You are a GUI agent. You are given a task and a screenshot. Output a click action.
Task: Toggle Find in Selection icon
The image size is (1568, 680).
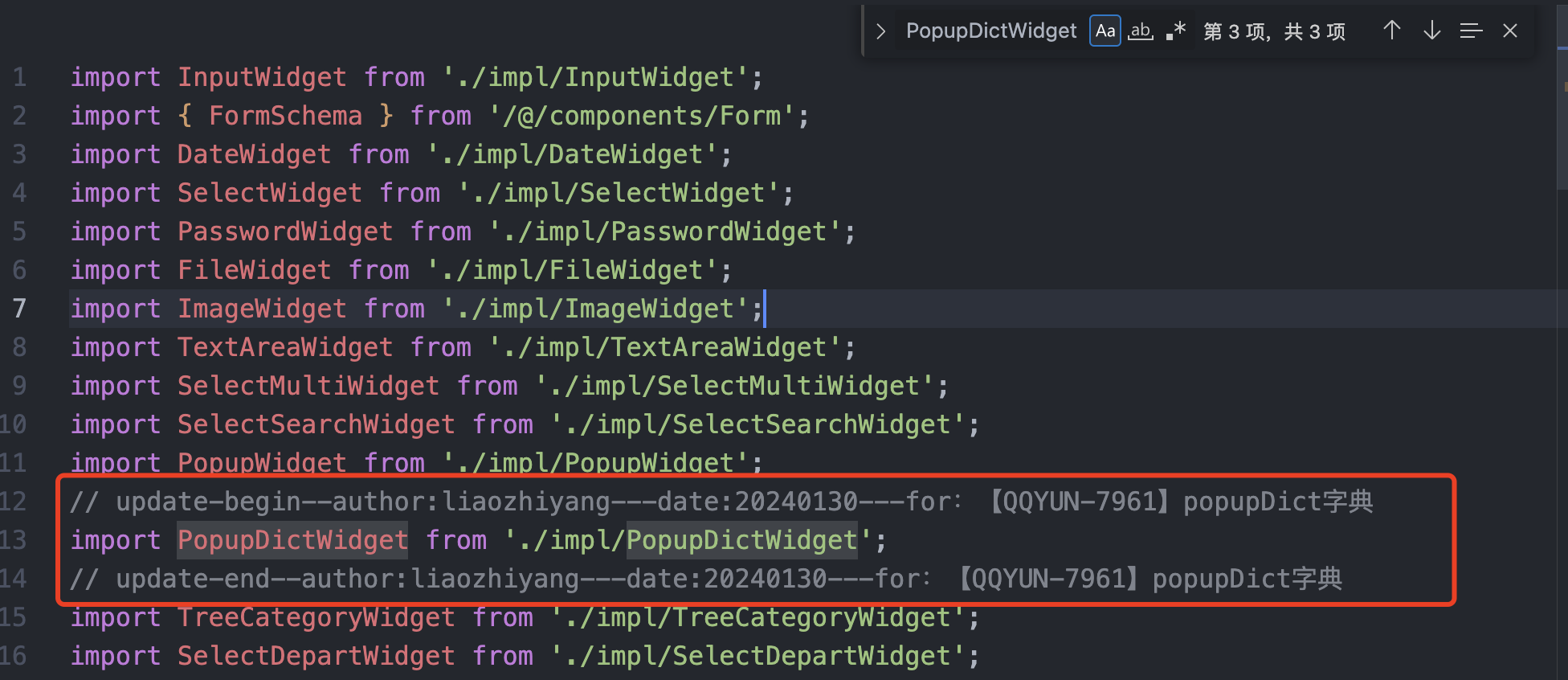click(x=1471, y=31)
